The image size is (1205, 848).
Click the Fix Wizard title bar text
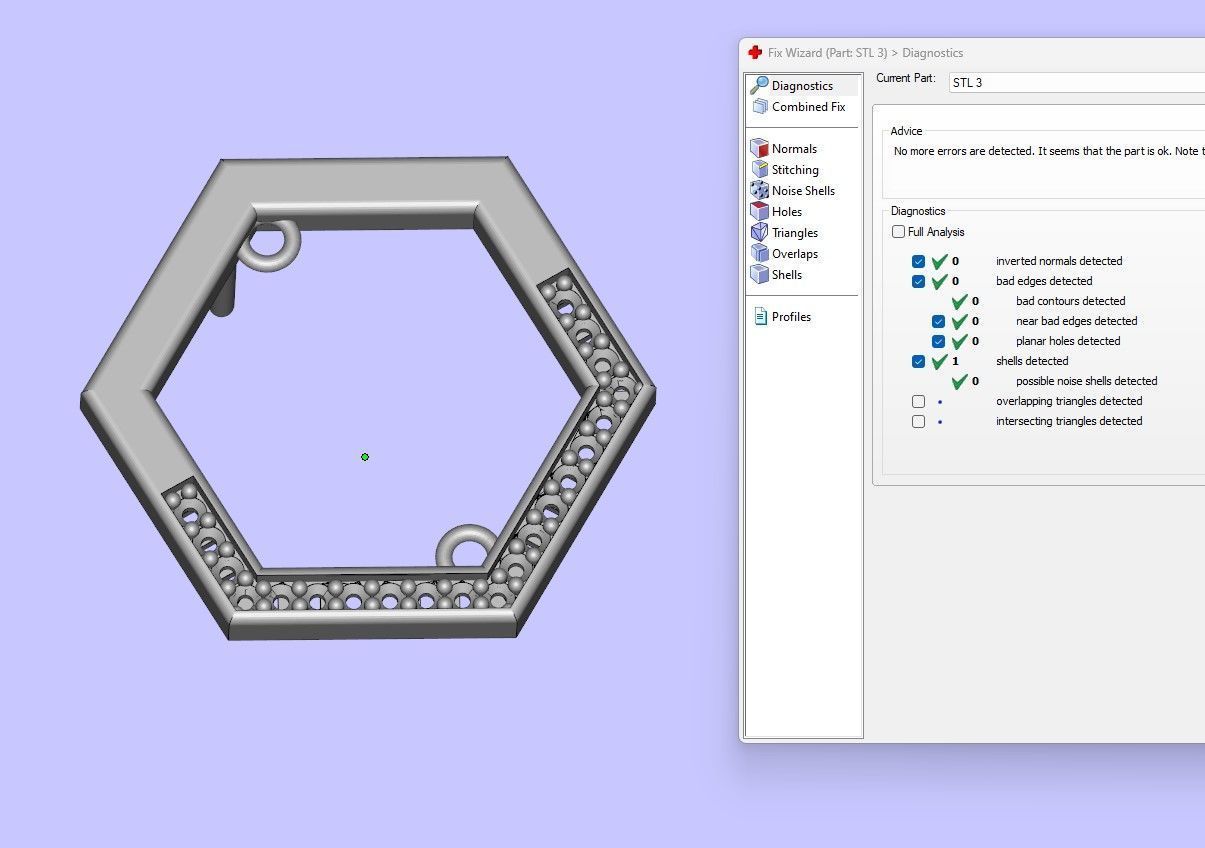pos(866,53)
